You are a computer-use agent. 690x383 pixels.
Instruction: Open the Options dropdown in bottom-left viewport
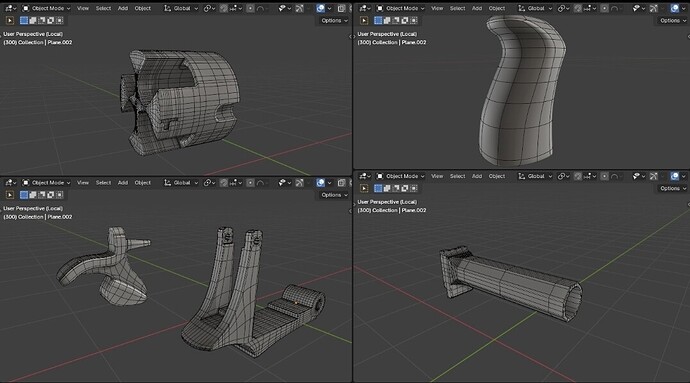tap(334, 195)
